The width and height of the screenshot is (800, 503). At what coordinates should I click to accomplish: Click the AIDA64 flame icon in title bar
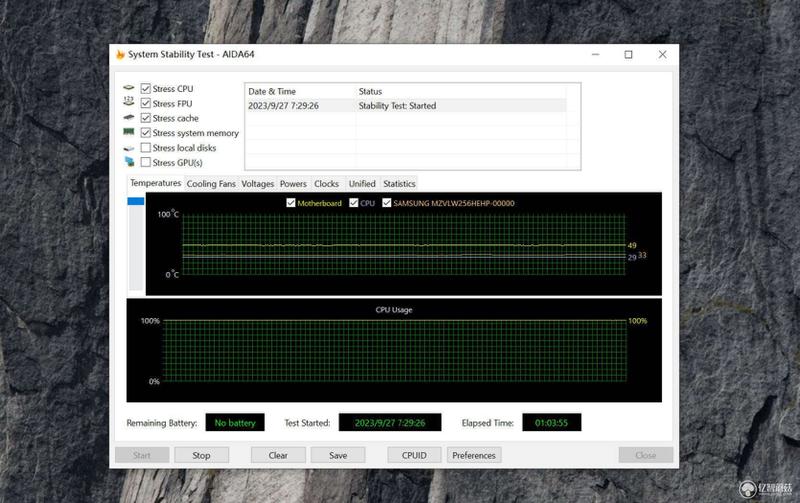(x=120, y=55)
